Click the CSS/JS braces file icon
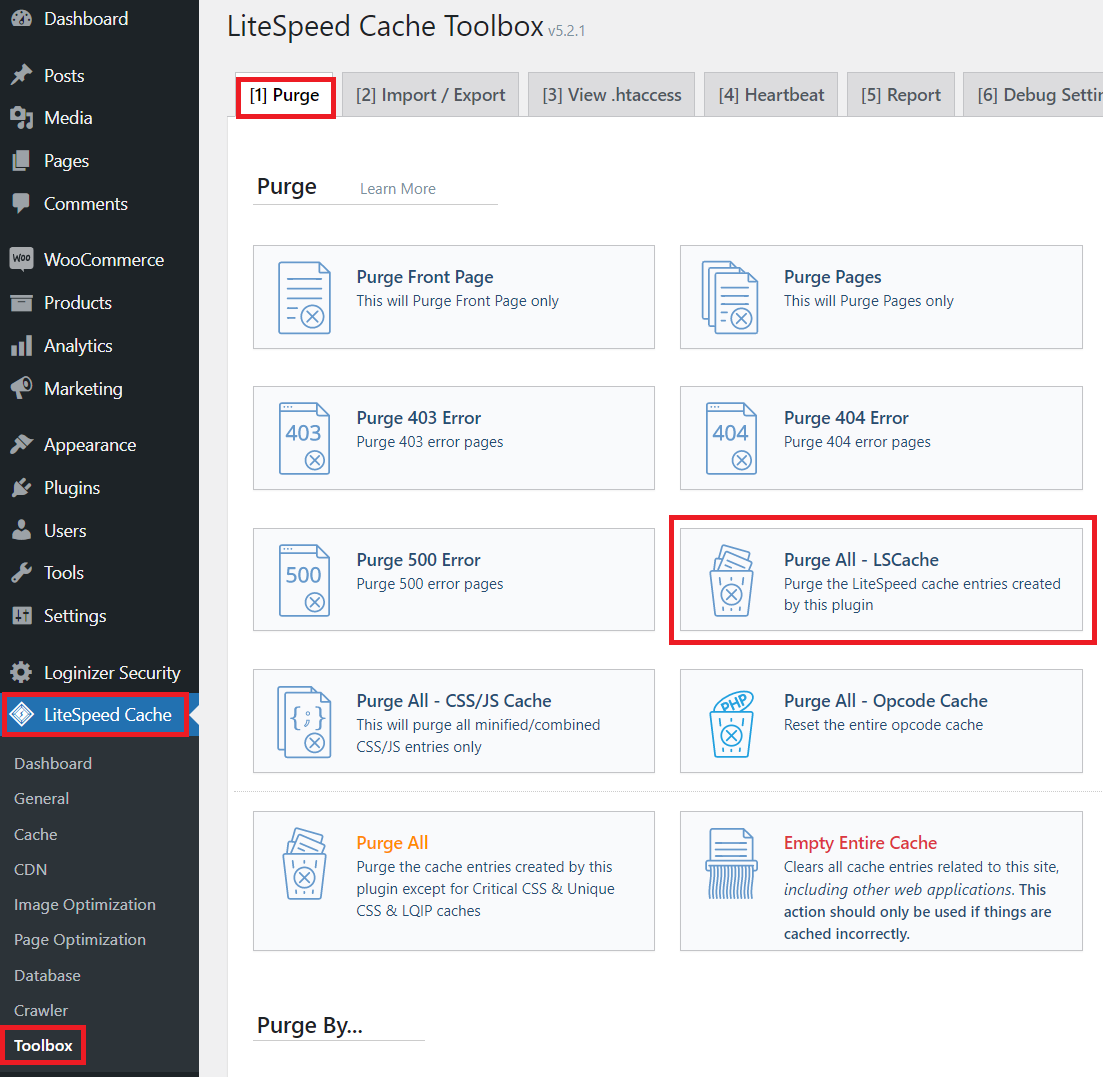 [305, 722]
